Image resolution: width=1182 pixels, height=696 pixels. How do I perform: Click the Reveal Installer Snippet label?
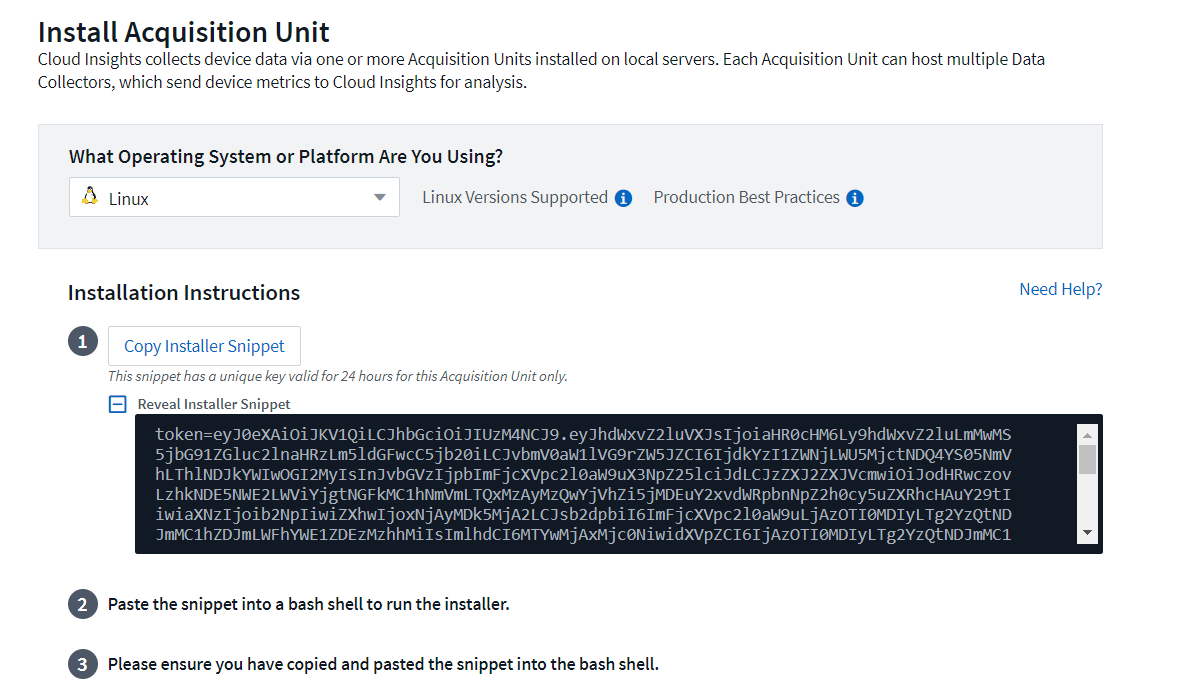pos(214,404)
